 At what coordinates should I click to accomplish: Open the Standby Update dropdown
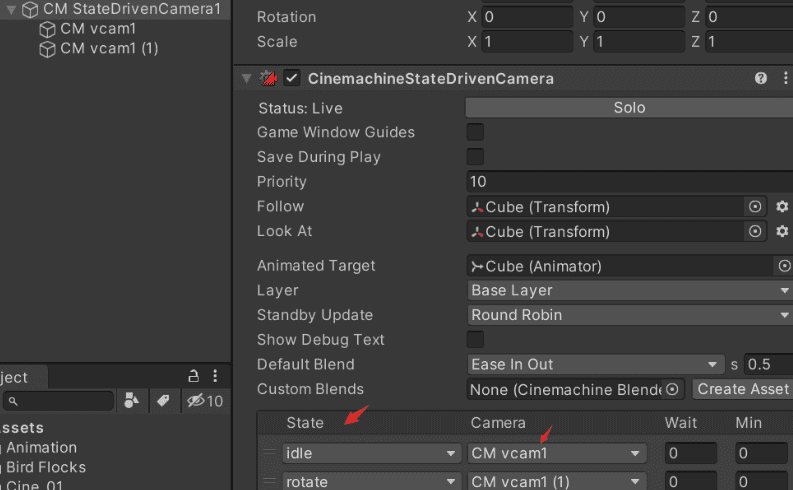click(x=629, y=315)
